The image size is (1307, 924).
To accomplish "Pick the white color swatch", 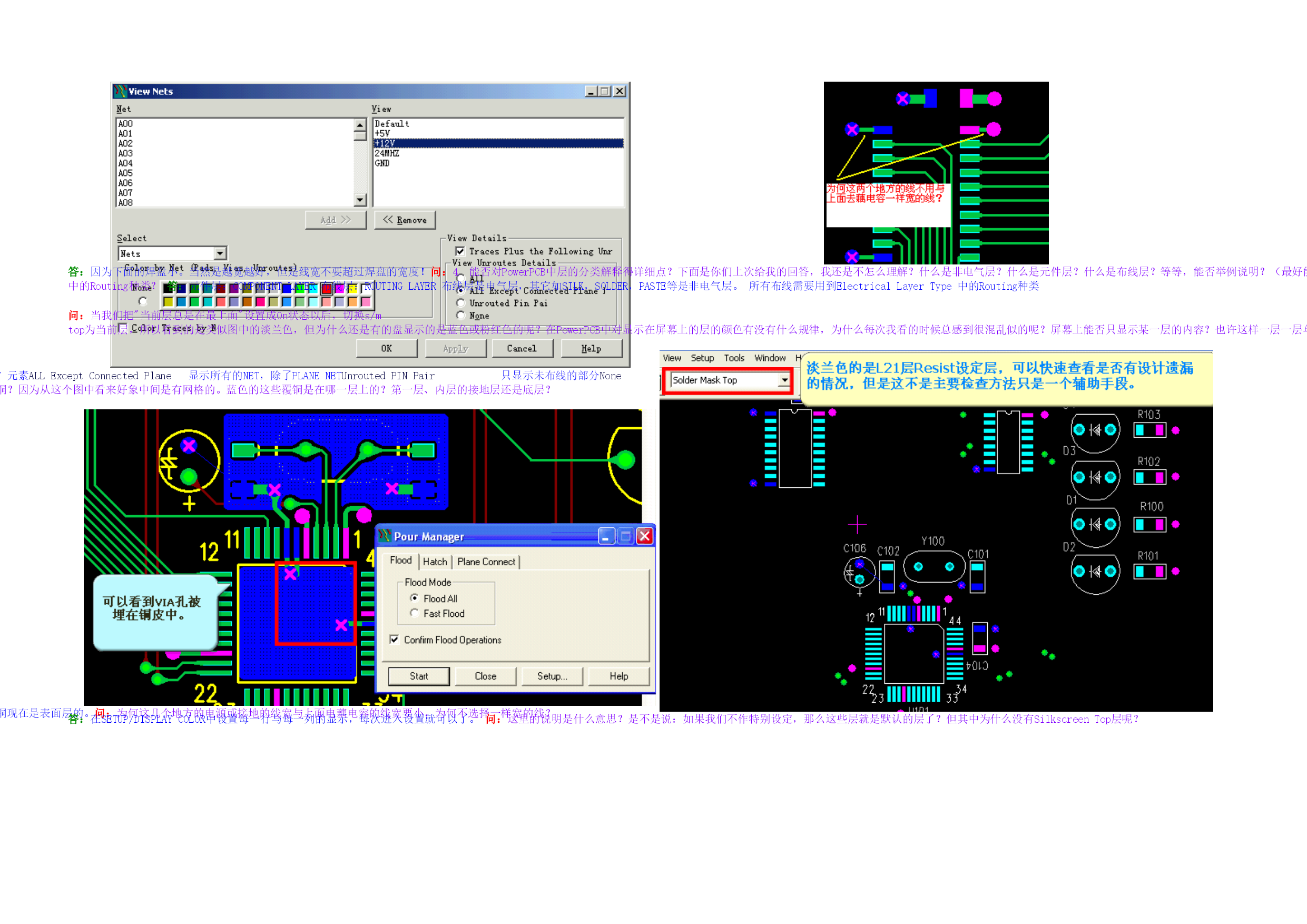I will (367, 289).
